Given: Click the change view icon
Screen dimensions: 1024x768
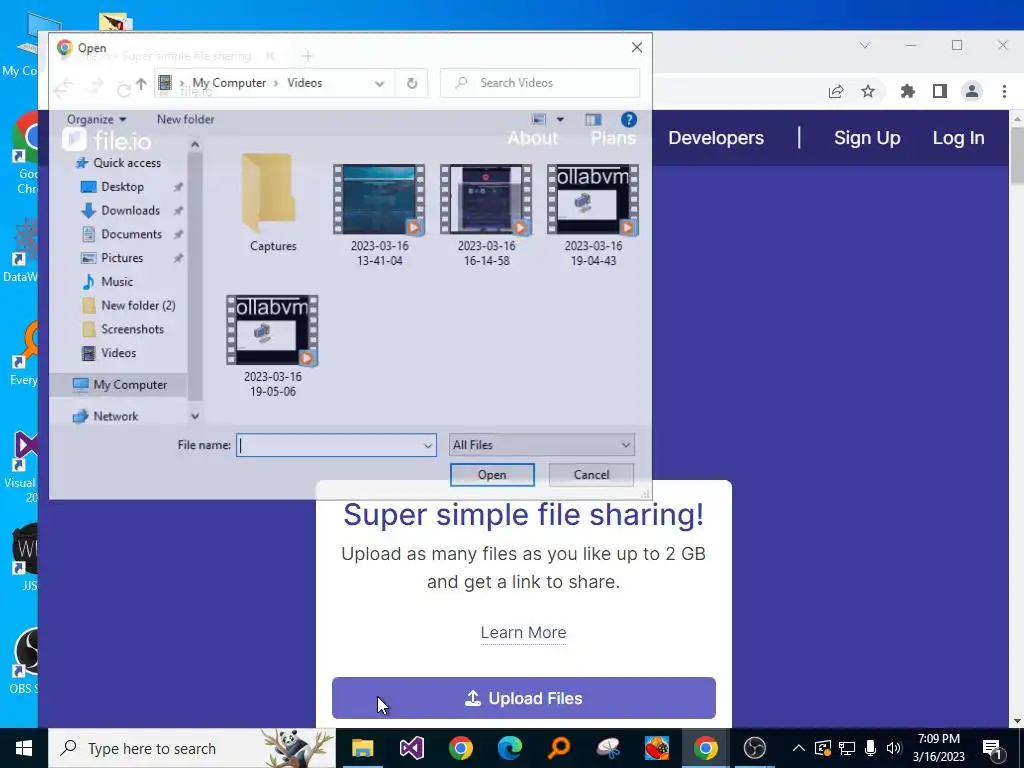Looking at the screenshot, I should (539, 120).
